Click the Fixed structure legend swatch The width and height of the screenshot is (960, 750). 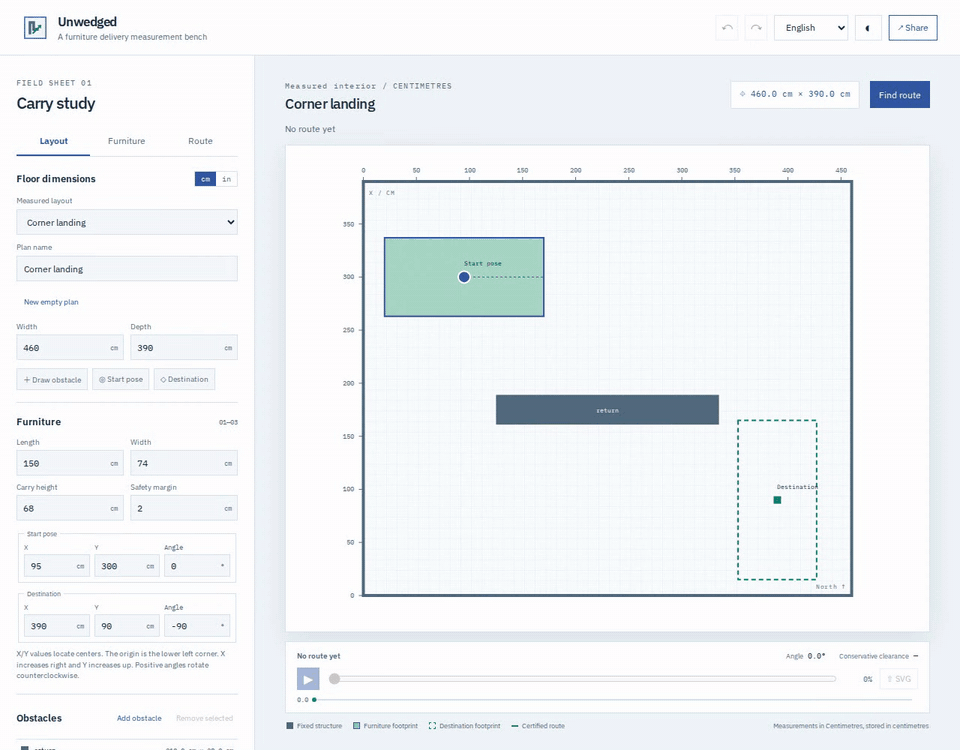(x=290, y=726)
